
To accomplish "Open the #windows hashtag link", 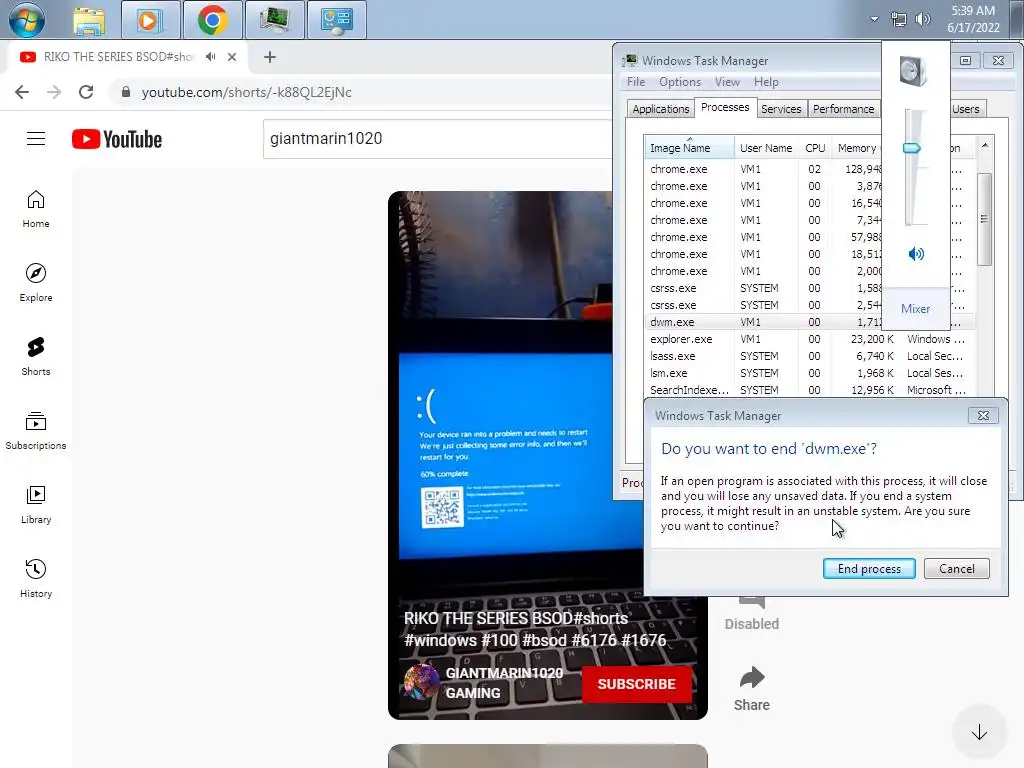I will (440, 640).
